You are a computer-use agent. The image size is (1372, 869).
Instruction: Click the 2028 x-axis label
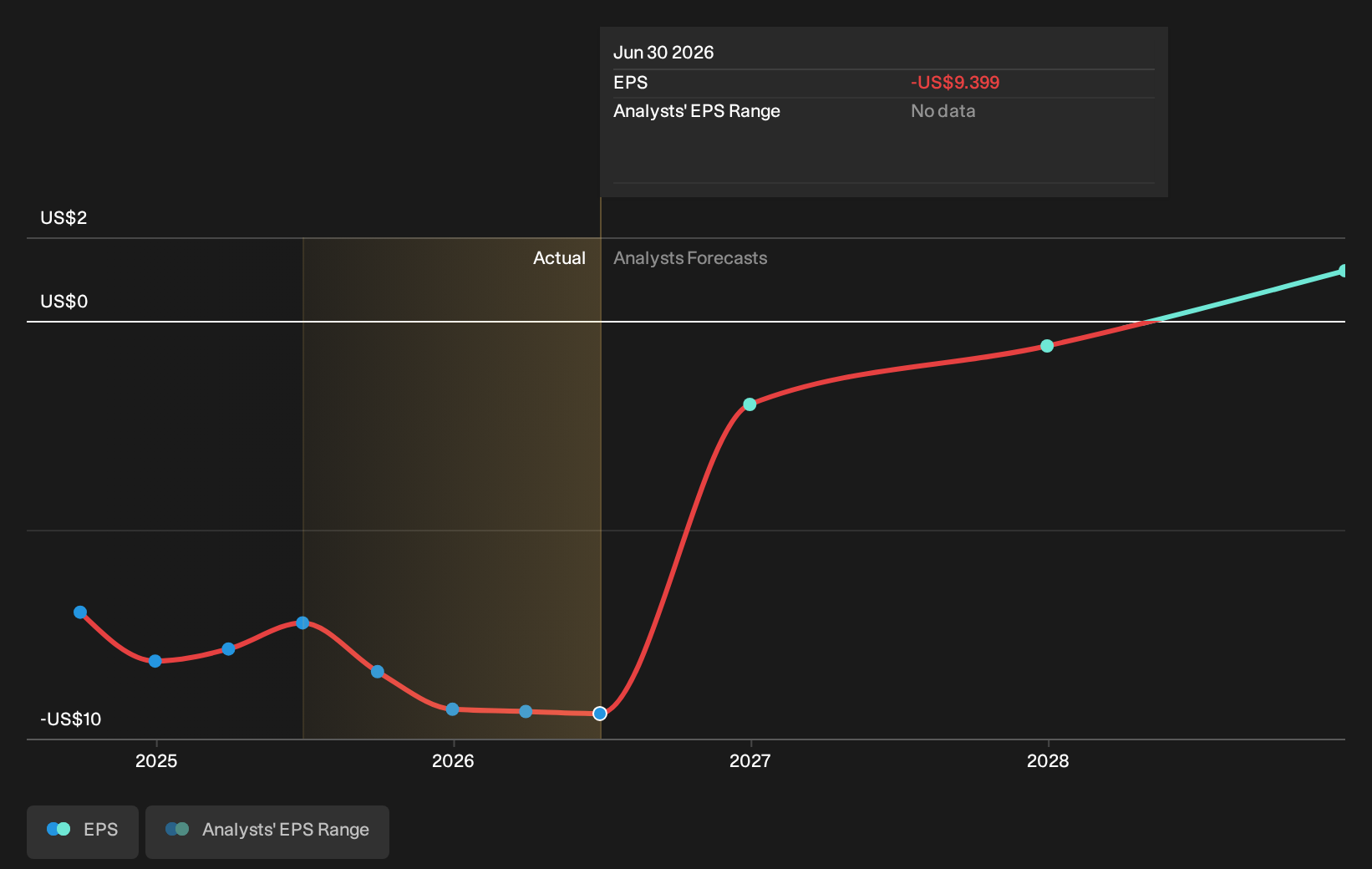(x=1048, y=761)
